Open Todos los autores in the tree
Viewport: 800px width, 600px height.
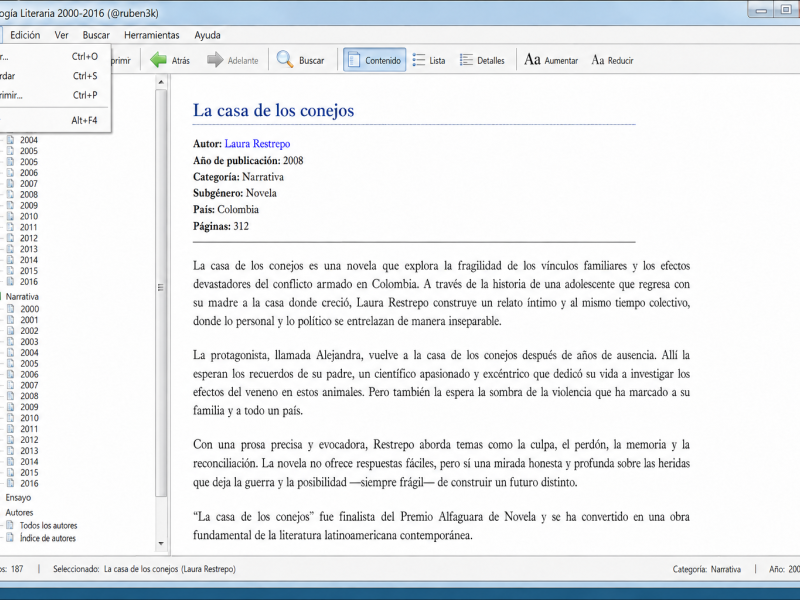pyautogui.click(x=48, y=526)
